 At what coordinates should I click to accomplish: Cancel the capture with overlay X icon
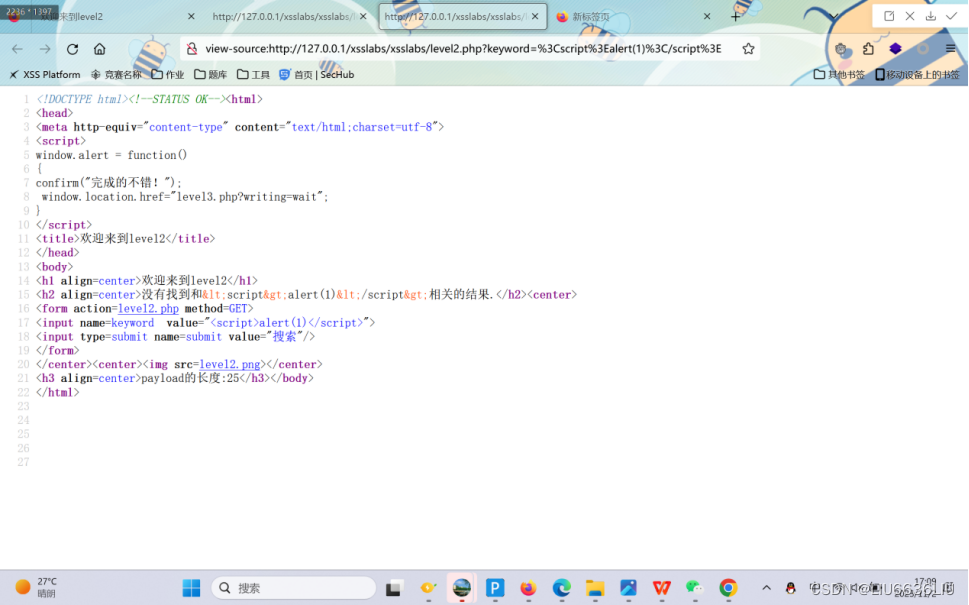[910, 16]
